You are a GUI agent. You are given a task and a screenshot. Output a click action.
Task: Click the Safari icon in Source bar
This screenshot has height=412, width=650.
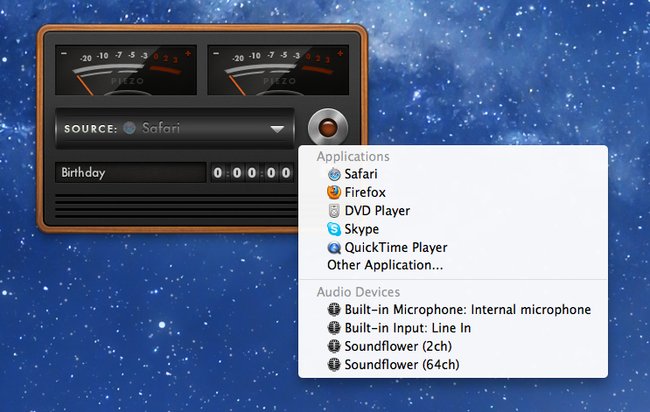click(129, 128)
